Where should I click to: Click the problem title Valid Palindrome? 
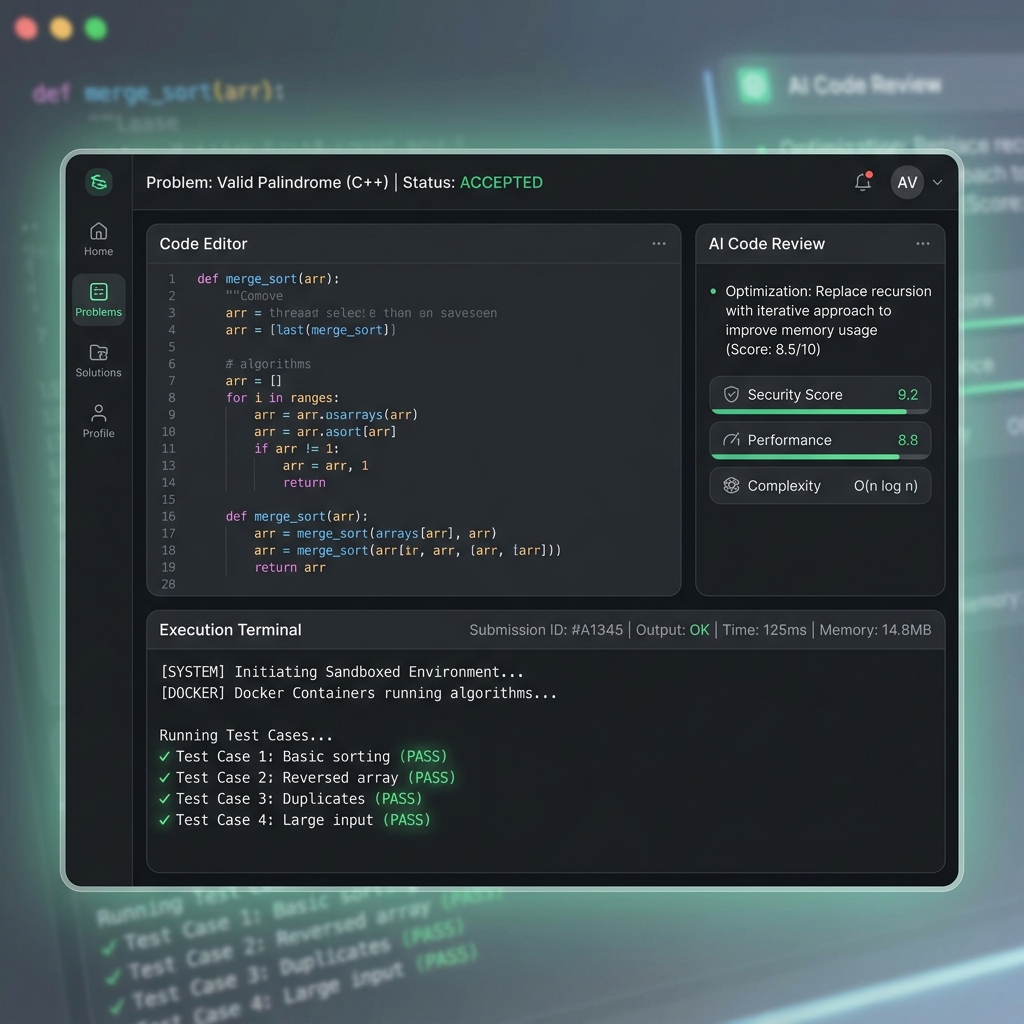(x=267, y=182)
